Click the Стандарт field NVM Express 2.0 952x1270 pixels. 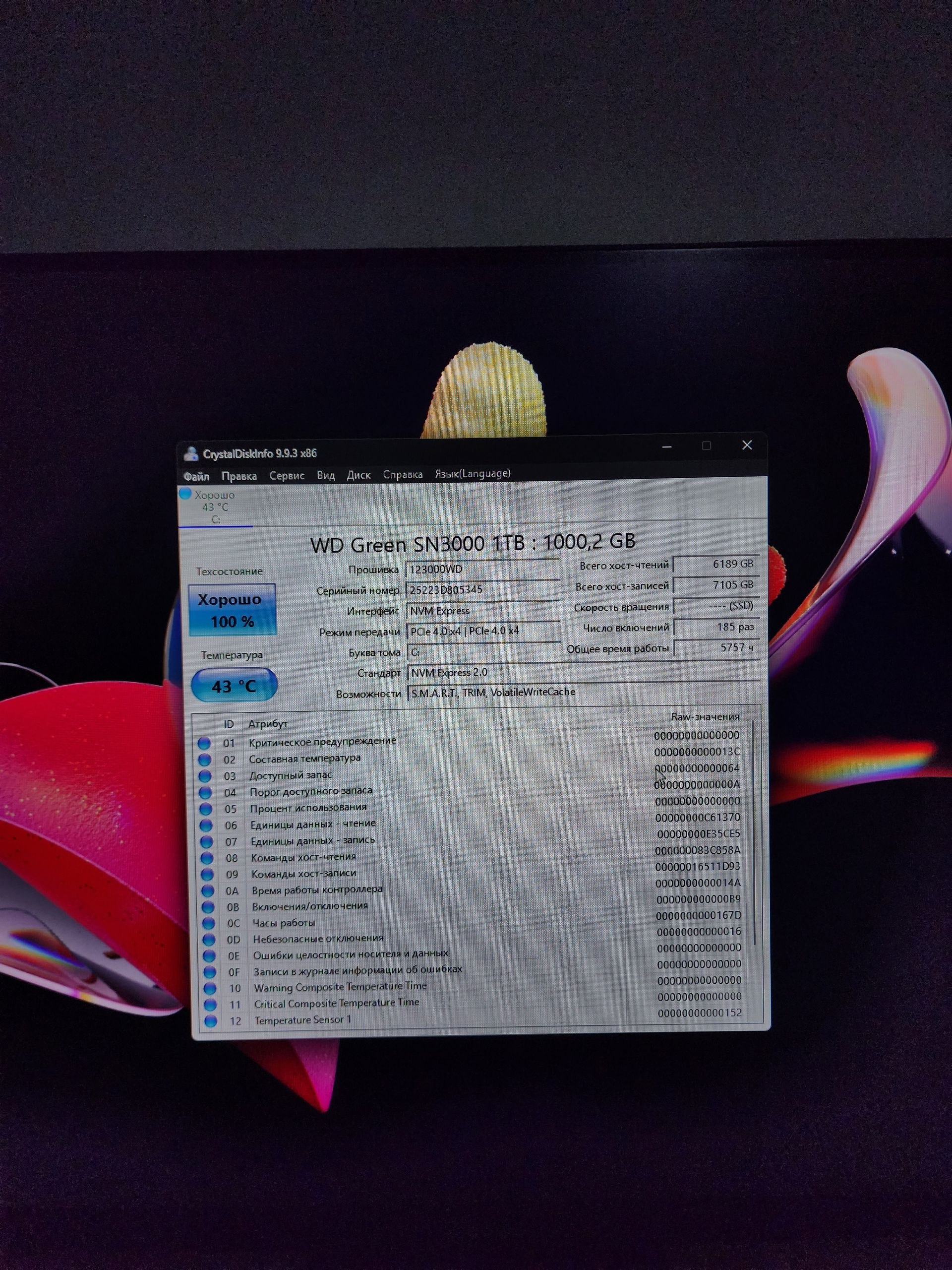tap(583, 672)
